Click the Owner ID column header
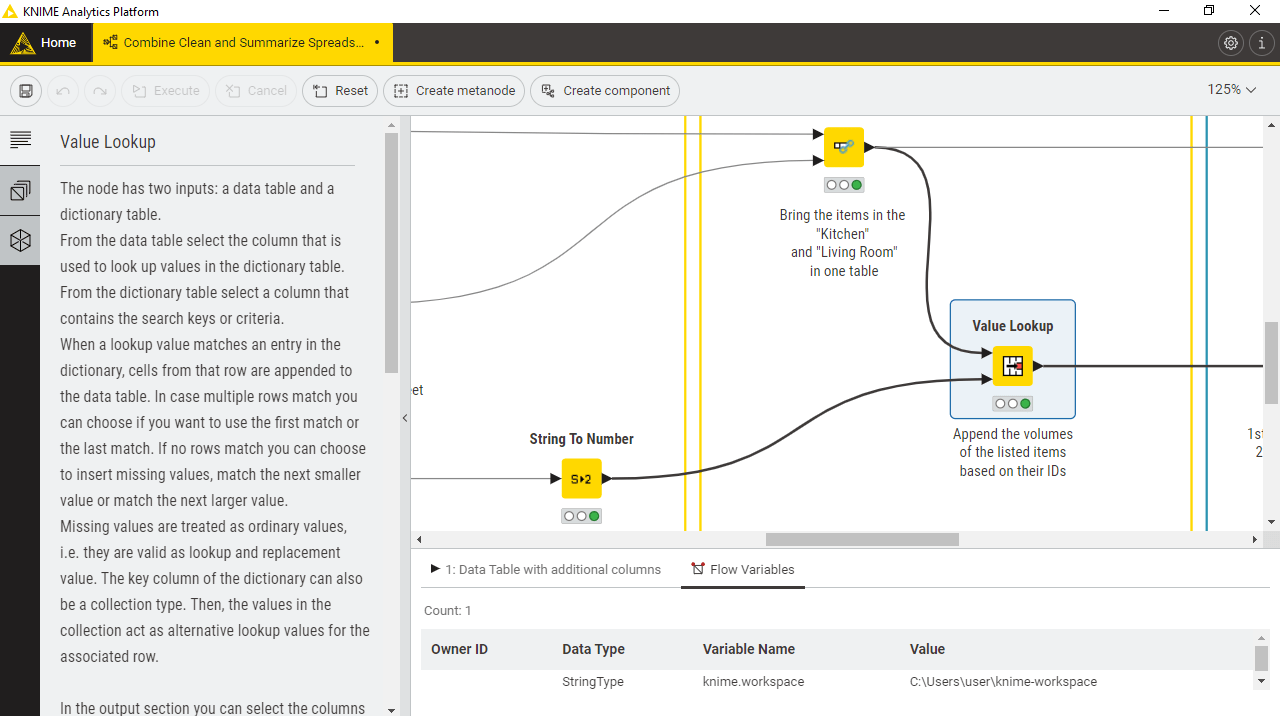The image size is (1280, 716). (459, 649)
